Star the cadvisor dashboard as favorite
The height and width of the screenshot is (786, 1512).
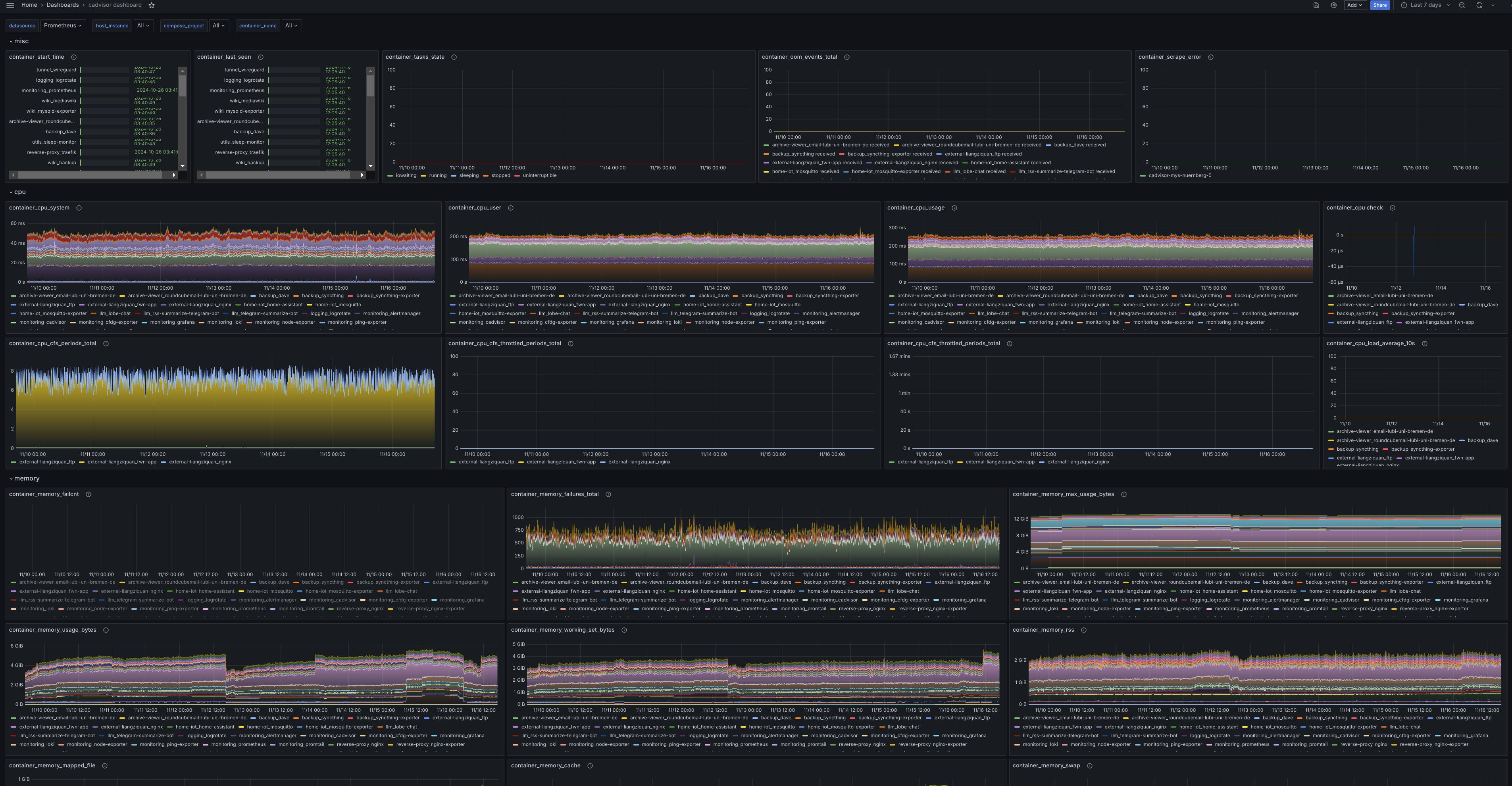tap(152, 5)
